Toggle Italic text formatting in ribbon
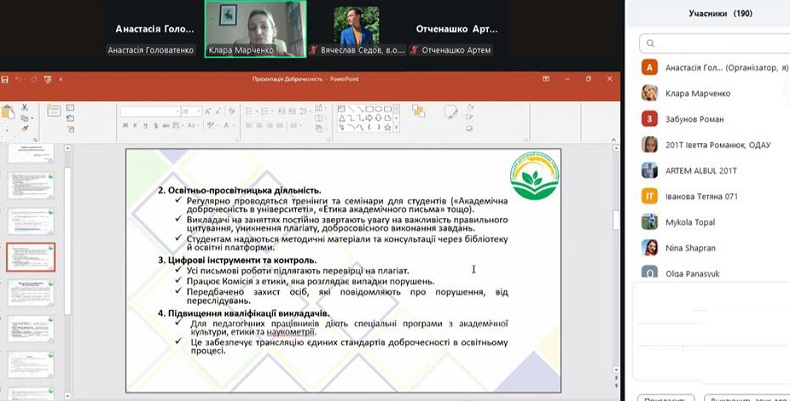This screenshot has height=401, width=790. (132, 126)
